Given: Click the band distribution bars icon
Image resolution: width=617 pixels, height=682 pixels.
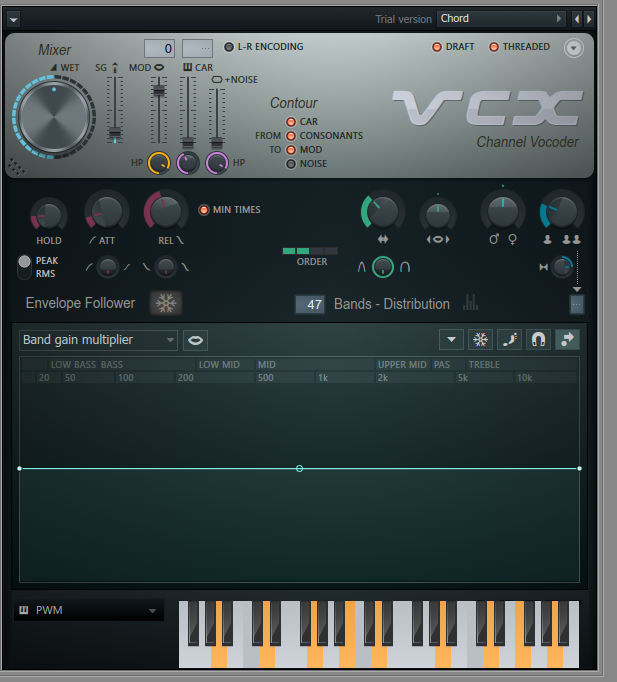Looking at the screenshot, I should 470,303.
